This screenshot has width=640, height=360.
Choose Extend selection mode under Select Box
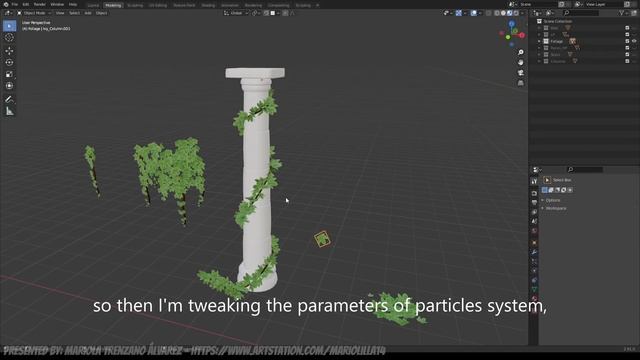tap(551, 190)
